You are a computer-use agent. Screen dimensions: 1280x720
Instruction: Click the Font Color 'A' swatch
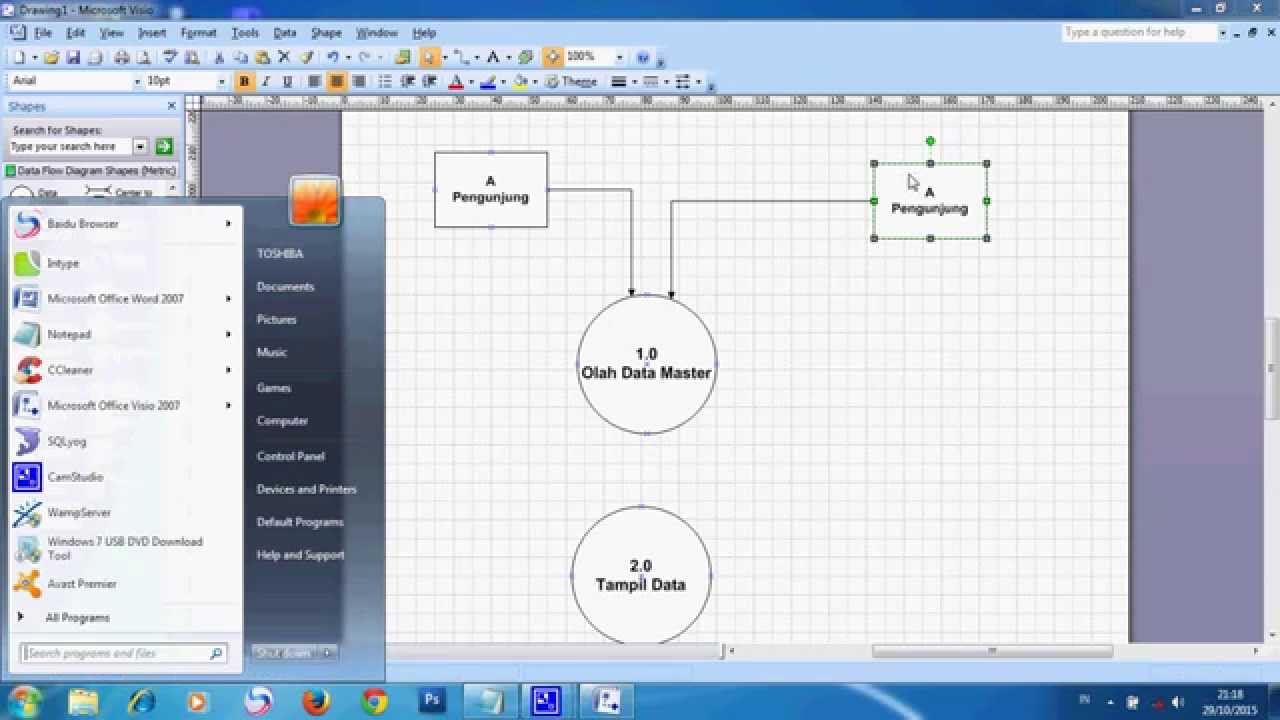pyautogui.click(x=456, y=81)
